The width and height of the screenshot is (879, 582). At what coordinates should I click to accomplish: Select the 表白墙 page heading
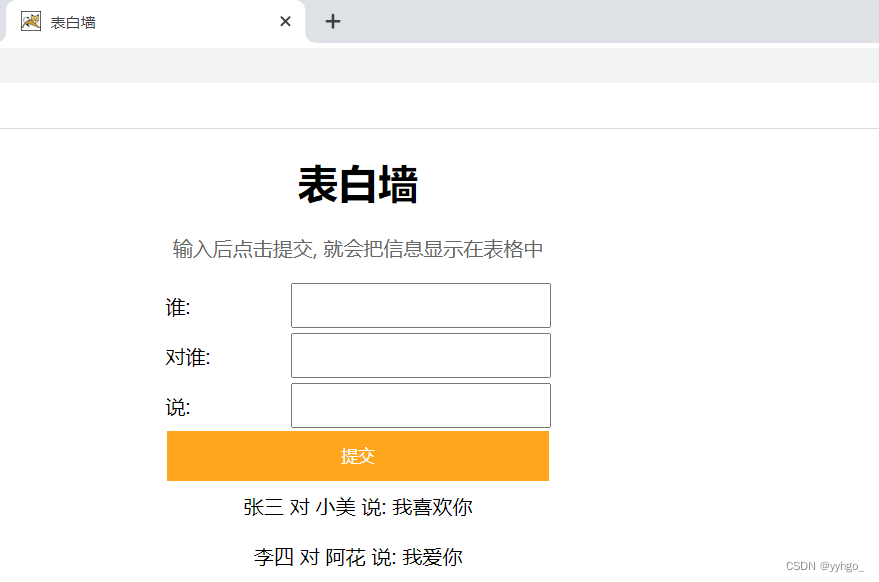tap(360, 186)
